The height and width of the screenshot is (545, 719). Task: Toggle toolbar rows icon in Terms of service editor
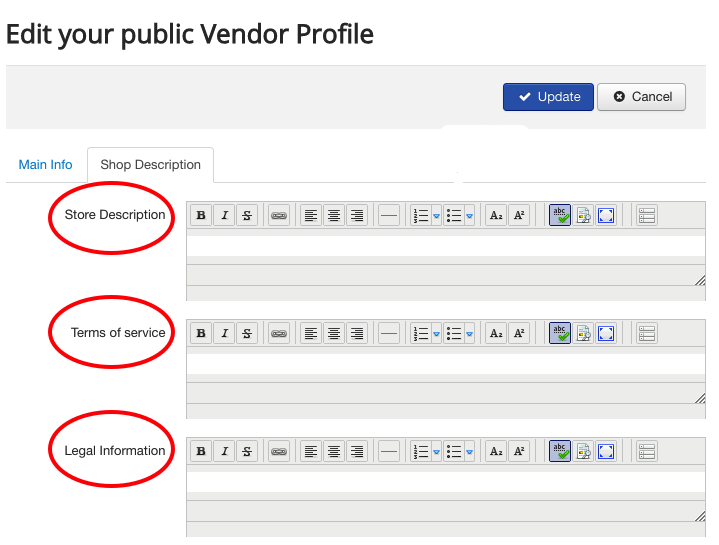(x=647, y=333)
